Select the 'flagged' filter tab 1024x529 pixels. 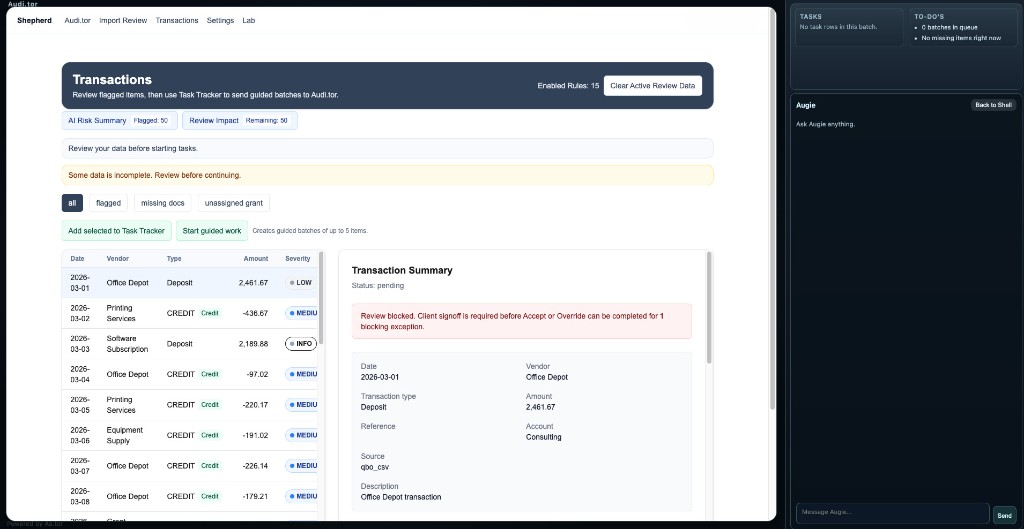point(108,203)
